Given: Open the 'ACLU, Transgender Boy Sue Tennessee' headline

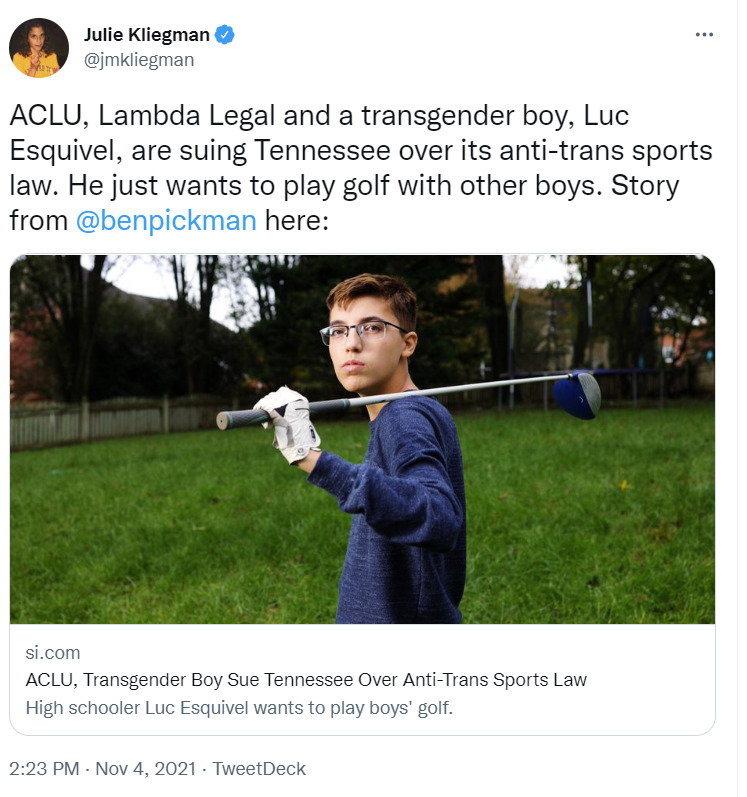Looking at the screenshot, I should [306, 680].
